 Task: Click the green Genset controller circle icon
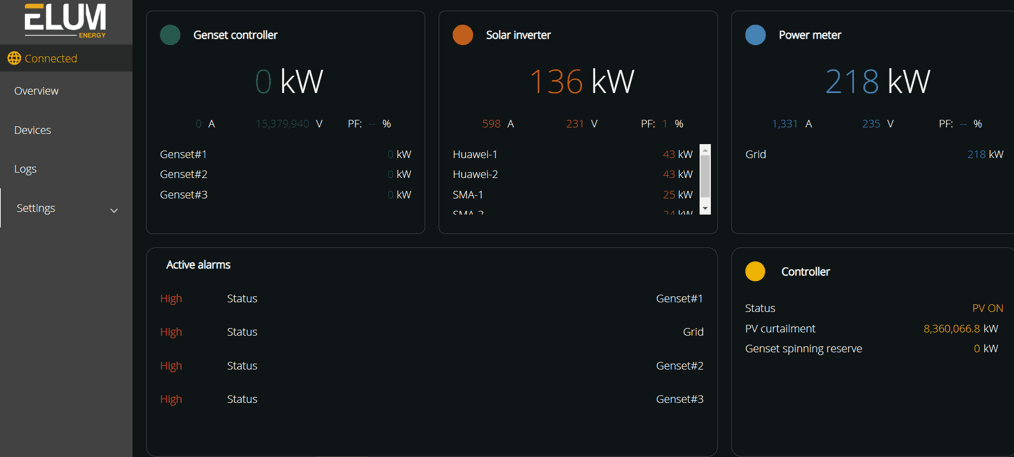click(x=170, y=35)
